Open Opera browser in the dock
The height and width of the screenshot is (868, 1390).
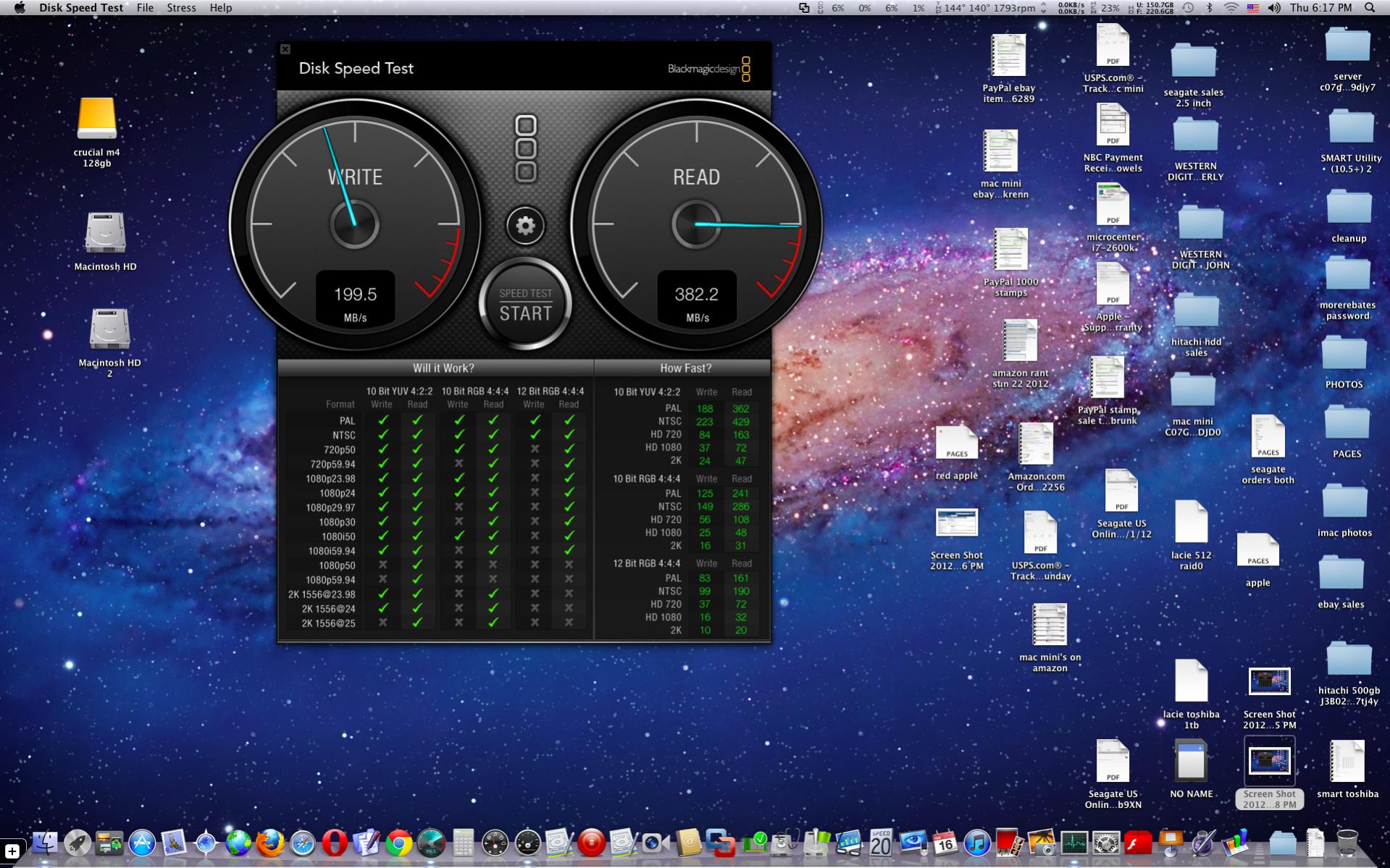(x=334, y=843)
